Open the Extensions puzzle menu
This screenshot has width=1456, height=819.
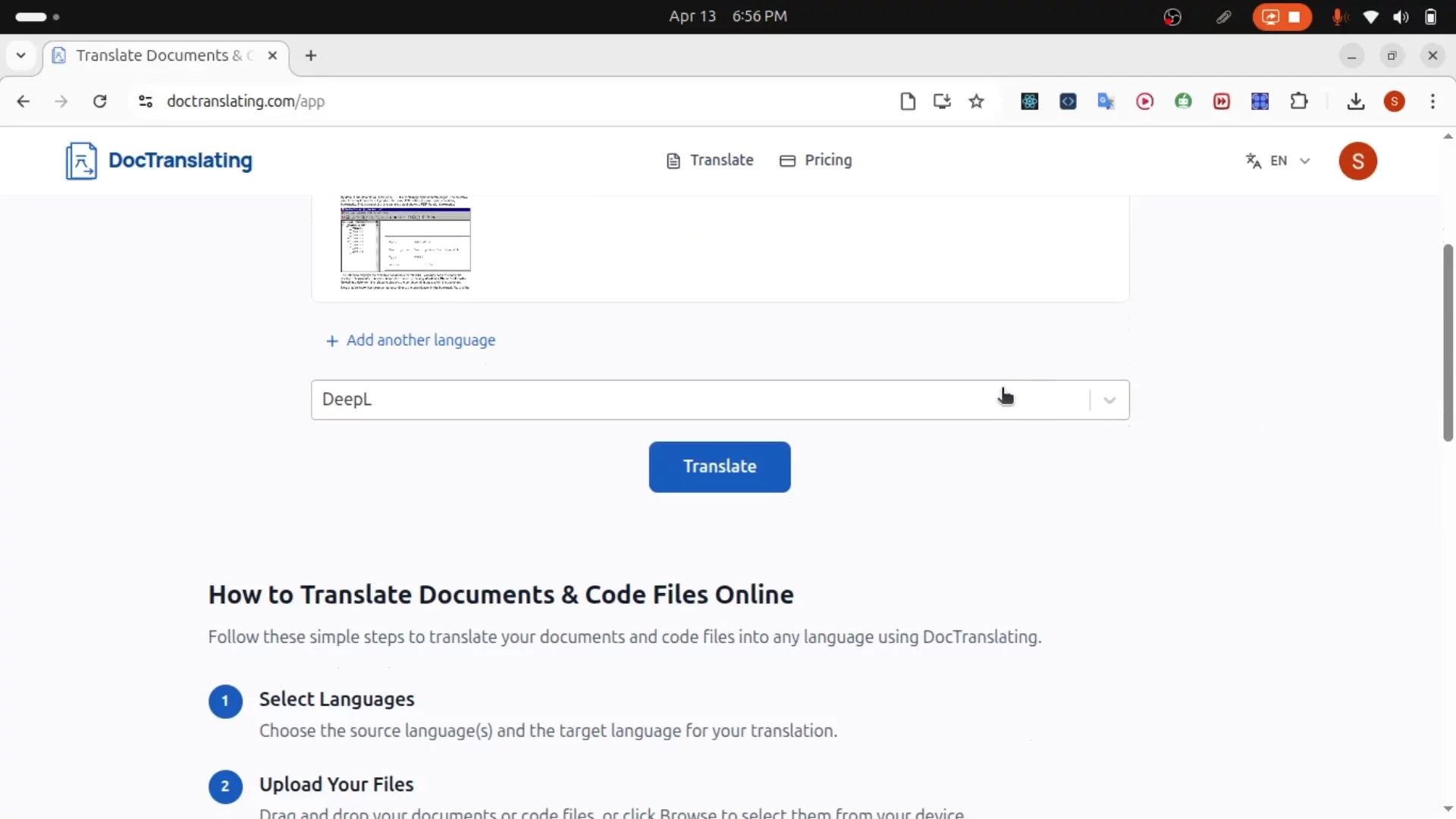coord(1299,102)
